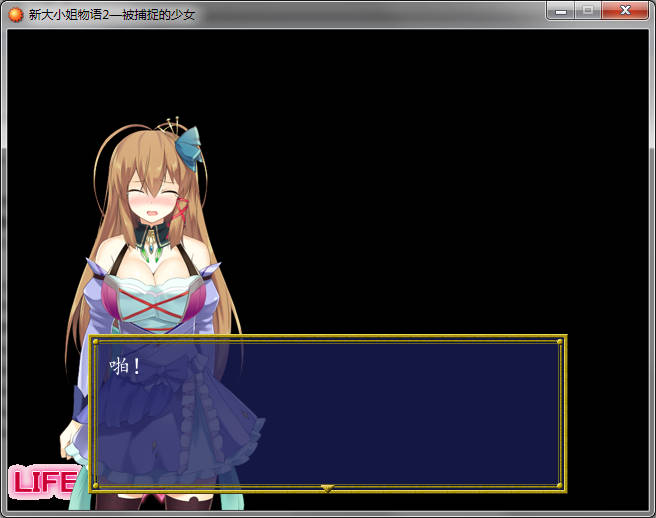The image size is (656, 518).
Task: Click the dialogue text "啪！"
Action: (x=125, y=367)
